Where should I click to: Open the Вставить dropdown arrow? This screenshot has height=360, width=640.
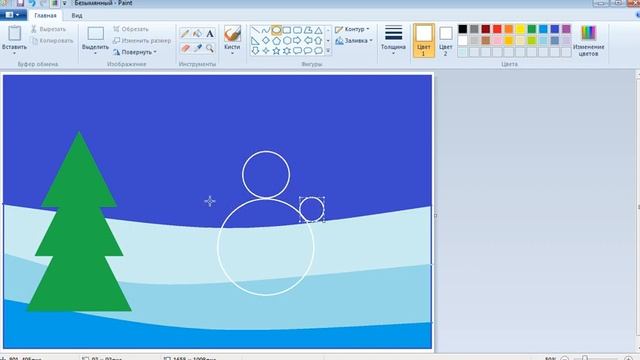(x=14, y=53)
